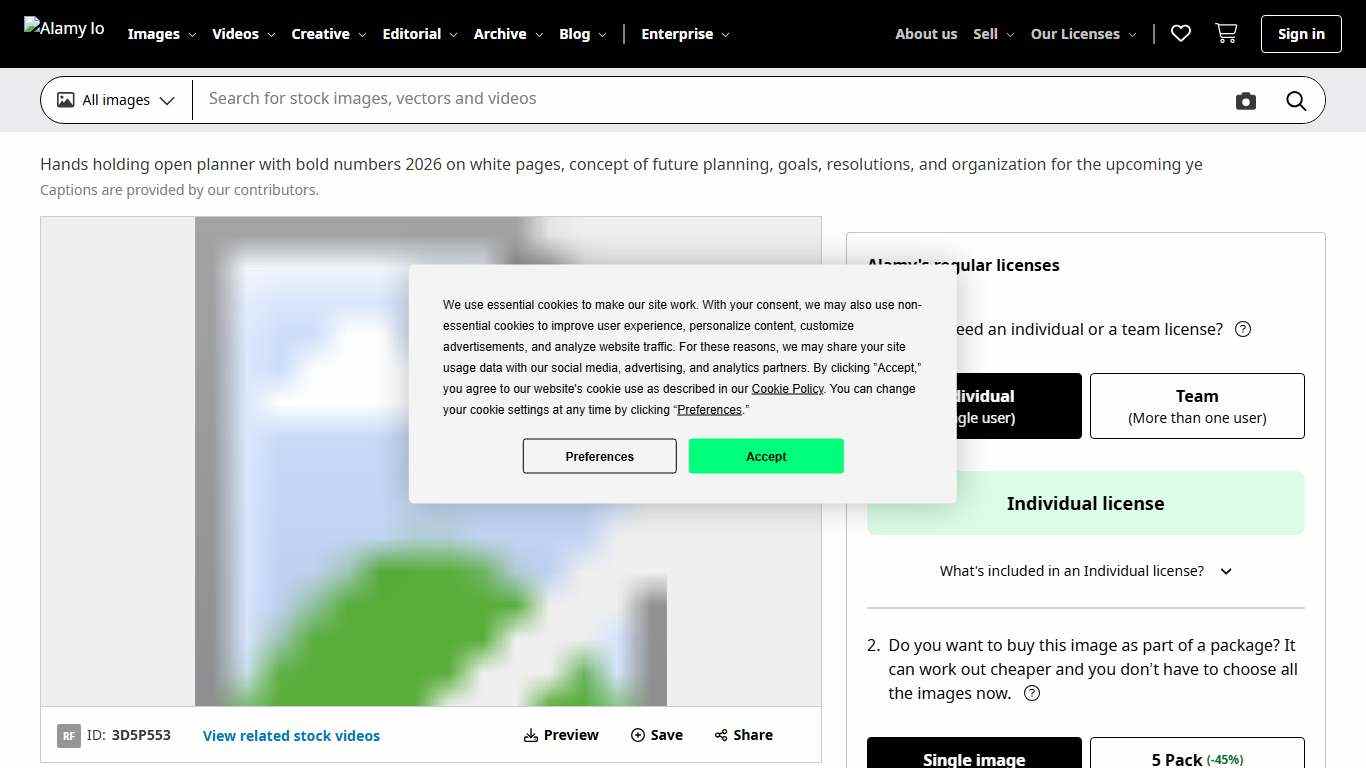The width and height of the screenshot is (1366, 768).
Task: Open the shopping cart
Action: [1226, 34]
